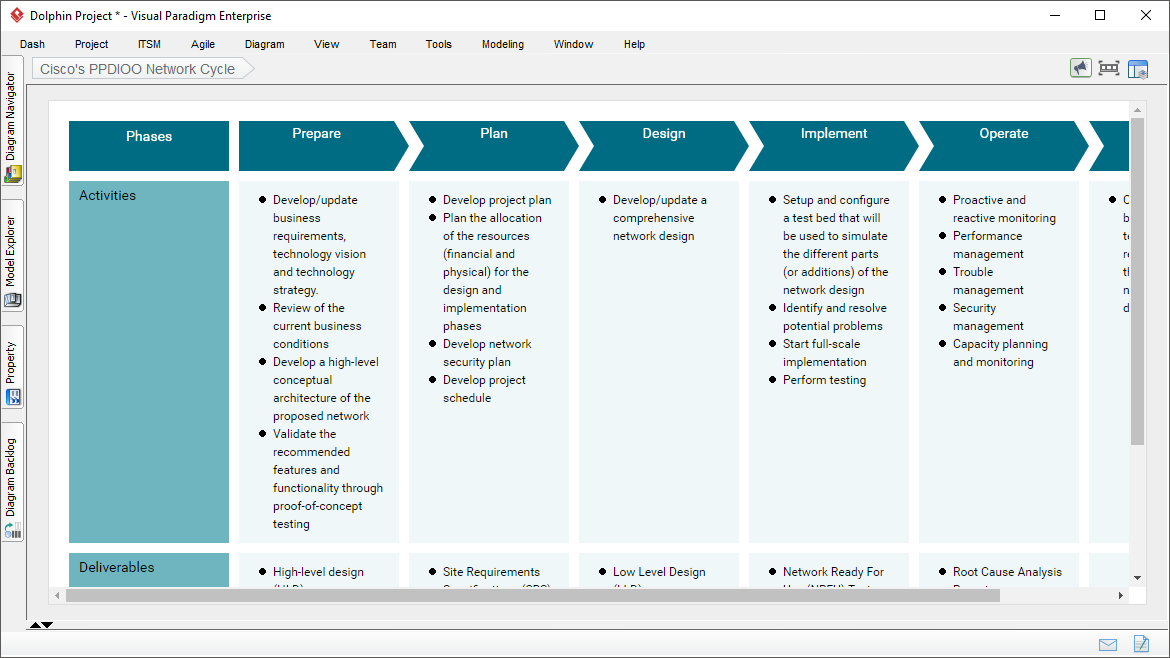Click 'Develop/update a comprehensive network design' text
Viewport: 1170px width, 658px height.
tap(660, 218)
